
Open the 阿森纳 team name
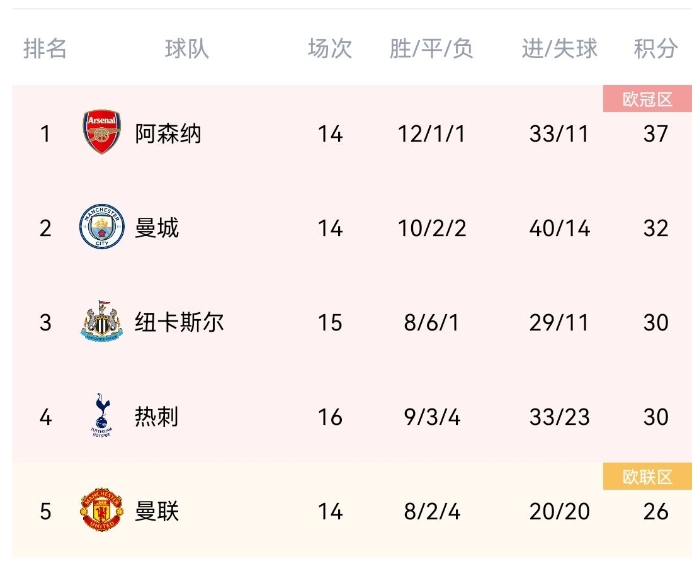coord(168,134)
